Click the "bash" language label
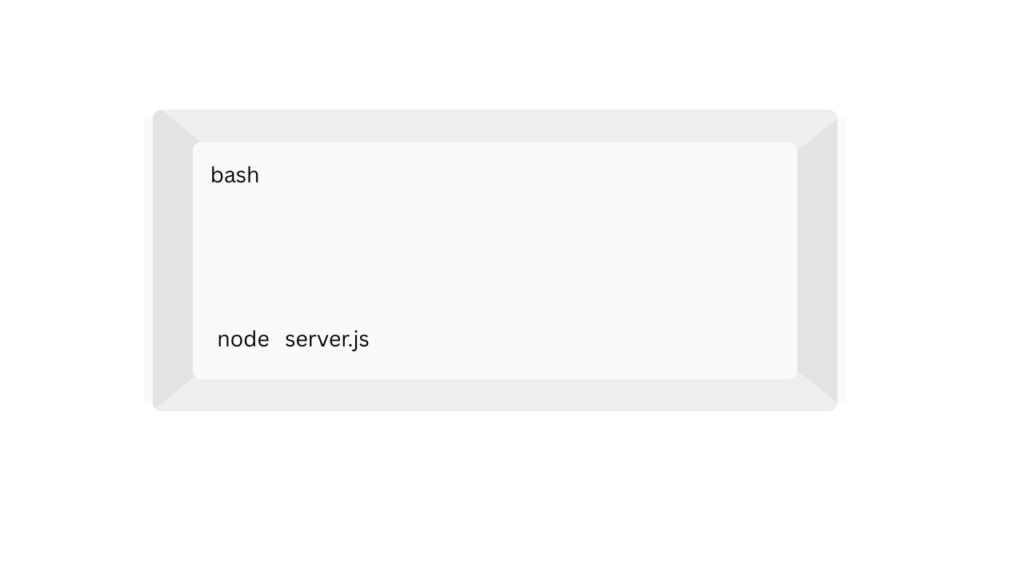Image resolution: width=1024 pixels, height=576 pixels. [x=235, y=175]
